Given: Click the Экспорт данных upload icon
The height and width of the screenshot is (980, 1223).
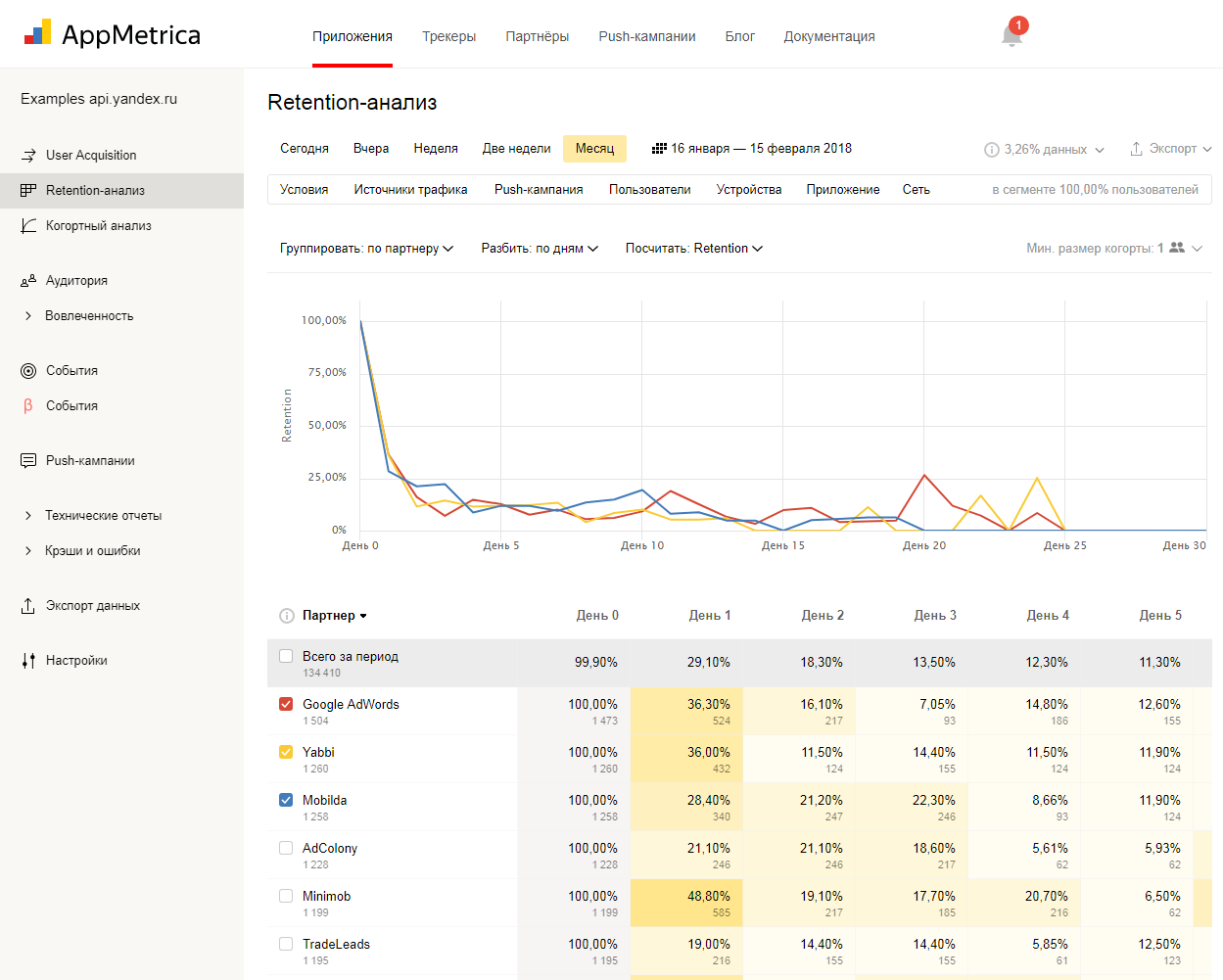Looking at the screenshot, I should (x=28, y=606).
